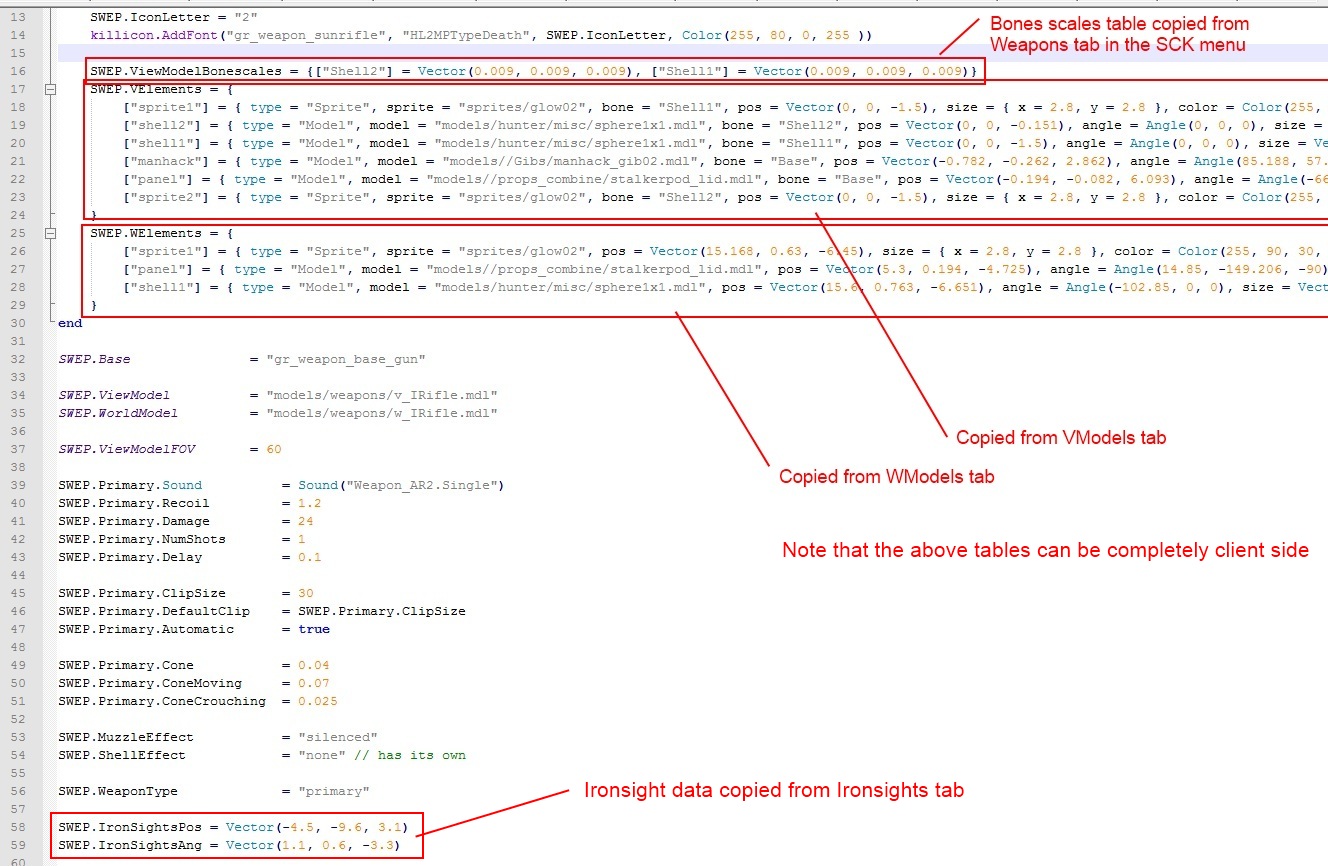Click the ClipSize value 30

[x=306, y=594]
